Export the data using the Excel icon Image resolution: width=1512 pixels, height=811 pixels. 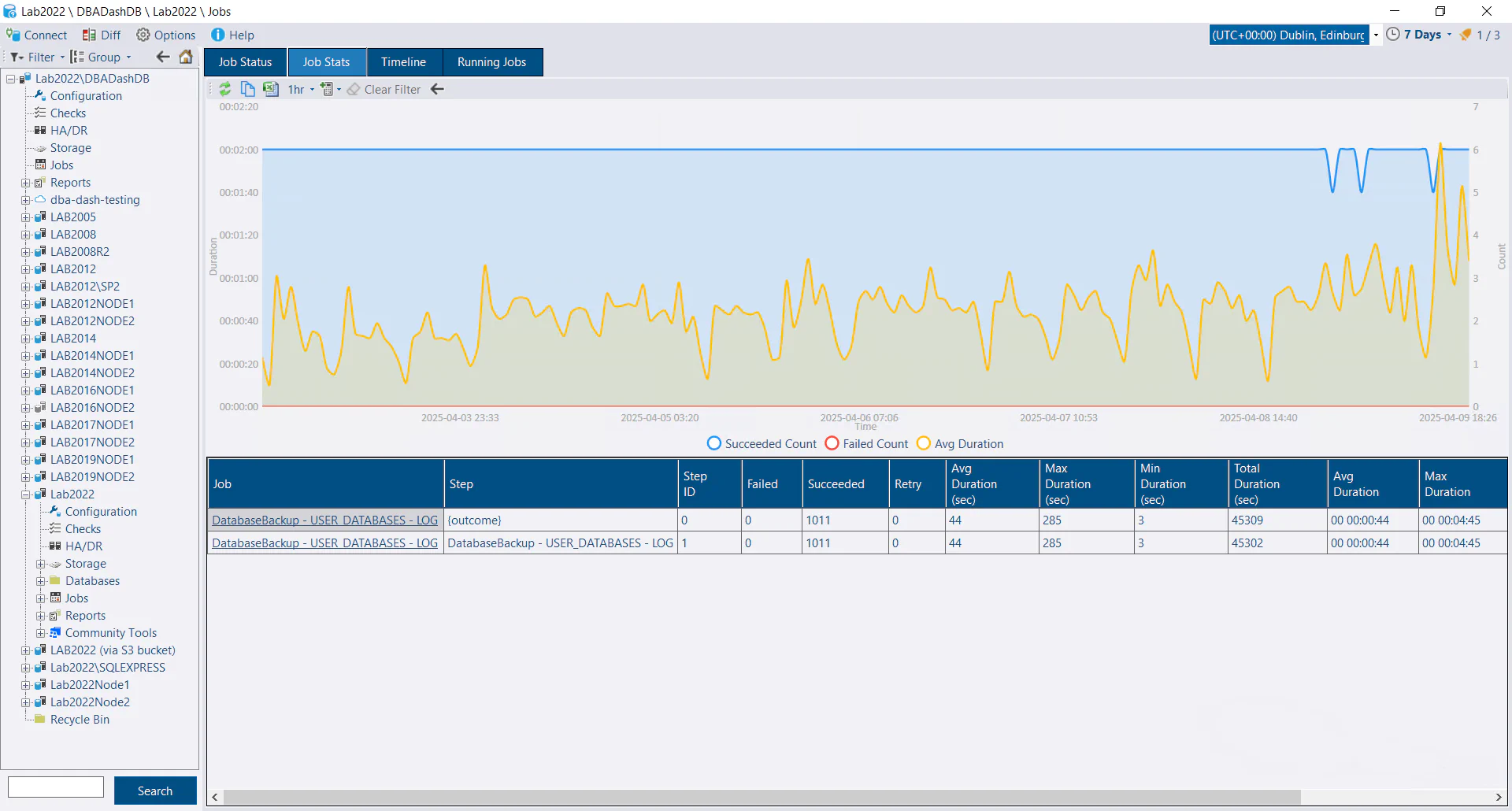click(271, 89)
